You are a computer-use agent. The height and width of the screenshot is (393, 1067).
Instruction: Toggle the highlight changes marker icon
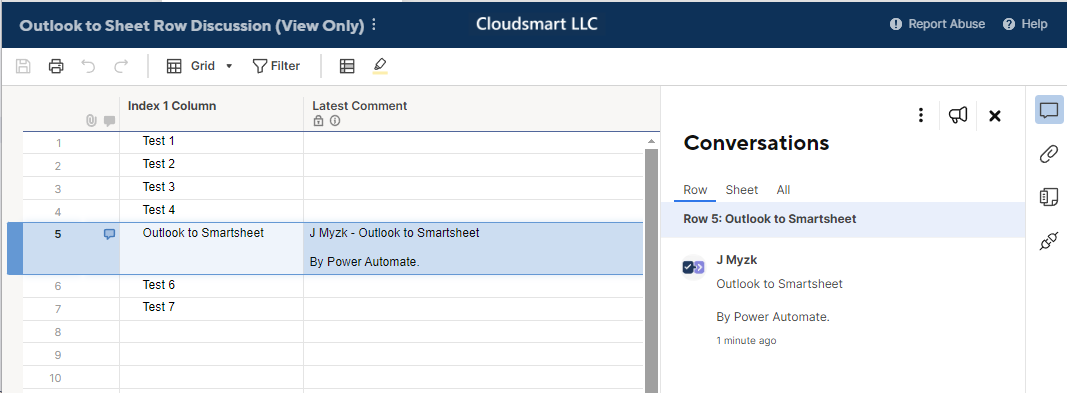(380, 66)
